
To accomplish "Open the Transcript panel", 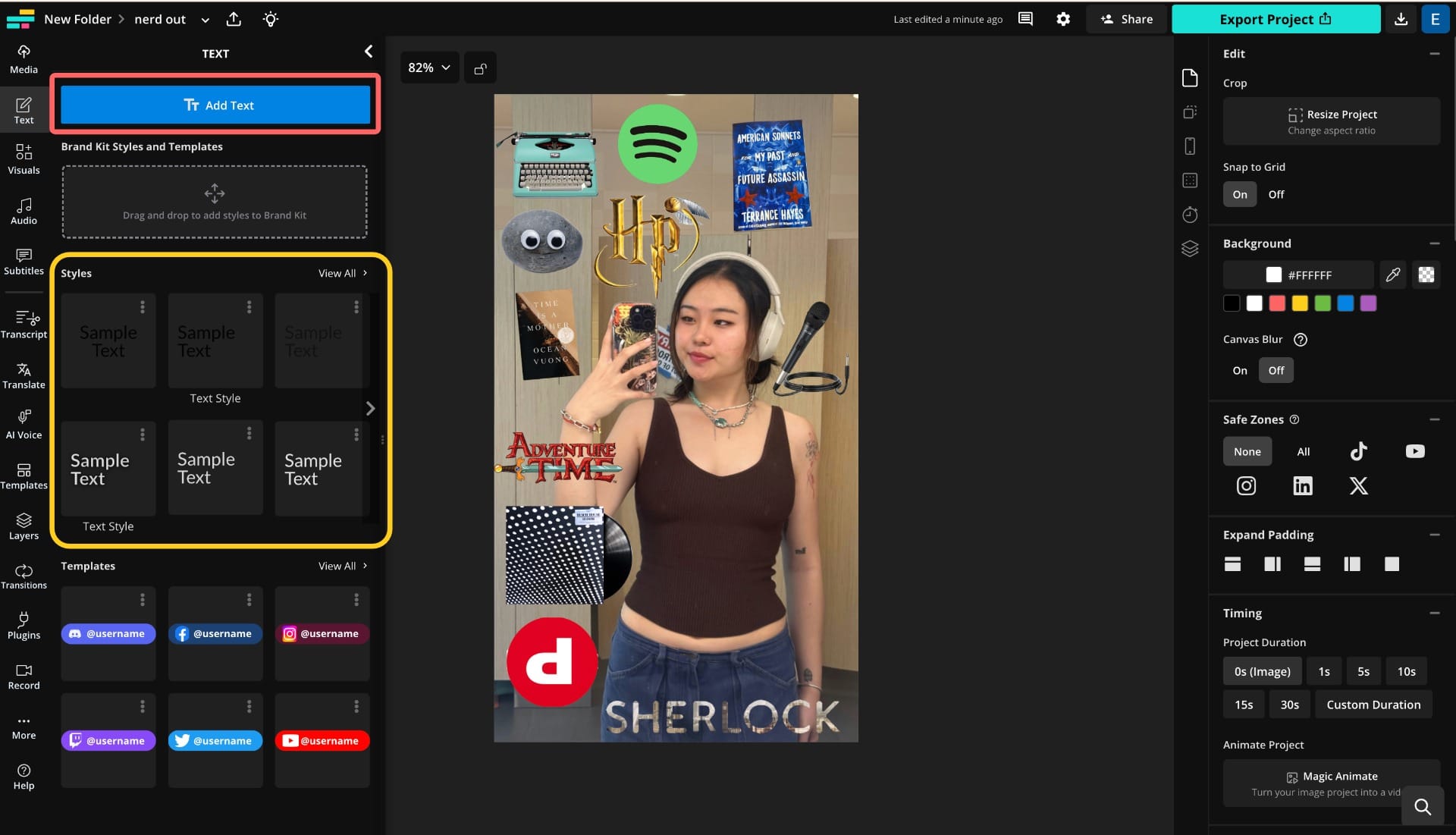I will point(24,324).
